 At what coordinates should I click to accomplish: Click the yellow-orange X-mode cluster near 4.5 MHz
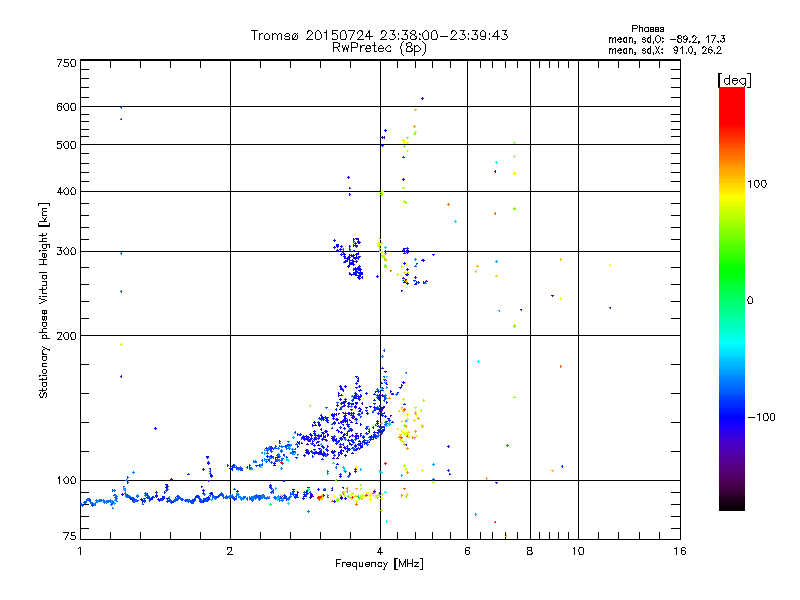411,422
